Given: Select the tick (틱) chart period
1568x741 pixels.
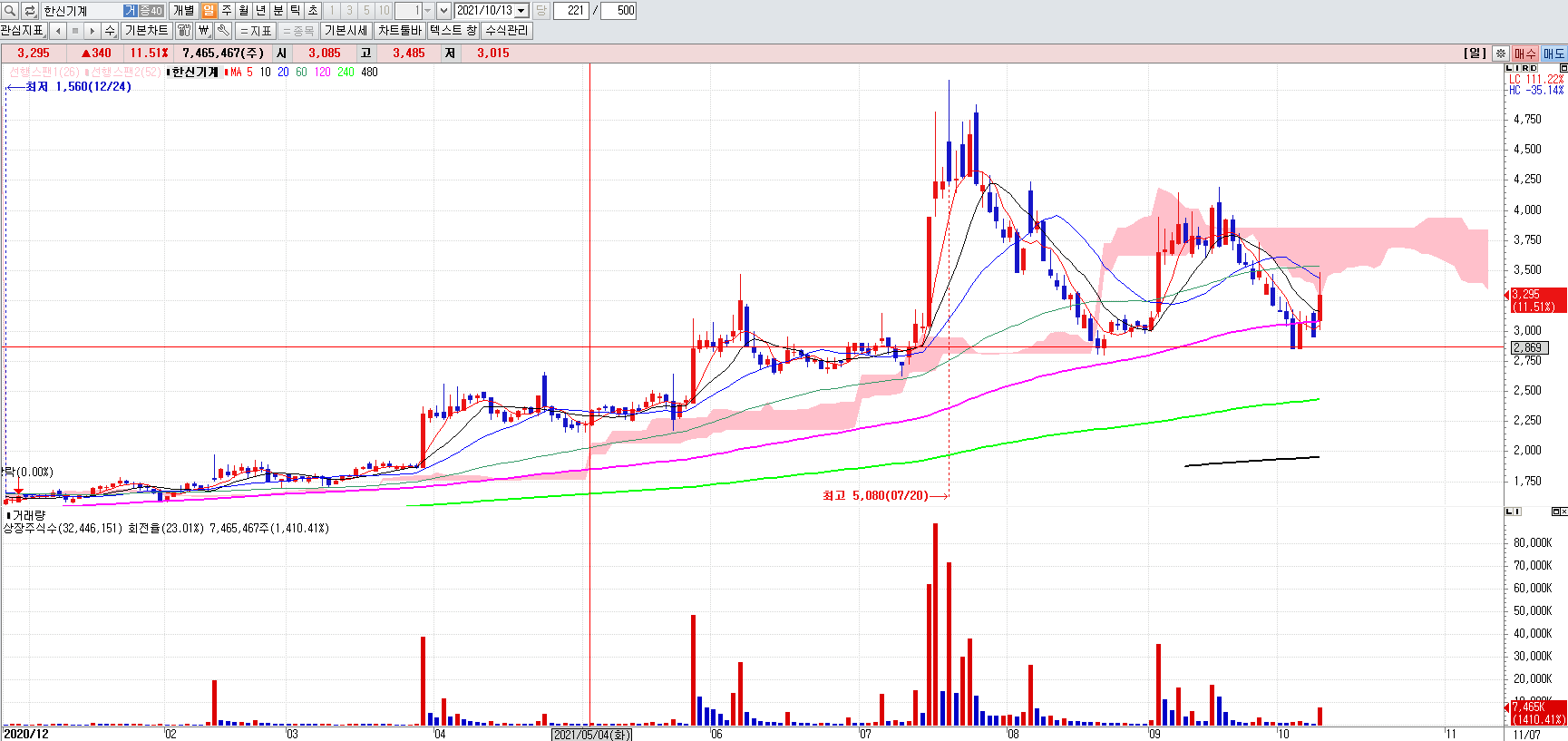Looking at the screenshot, I should coord(296,10).
